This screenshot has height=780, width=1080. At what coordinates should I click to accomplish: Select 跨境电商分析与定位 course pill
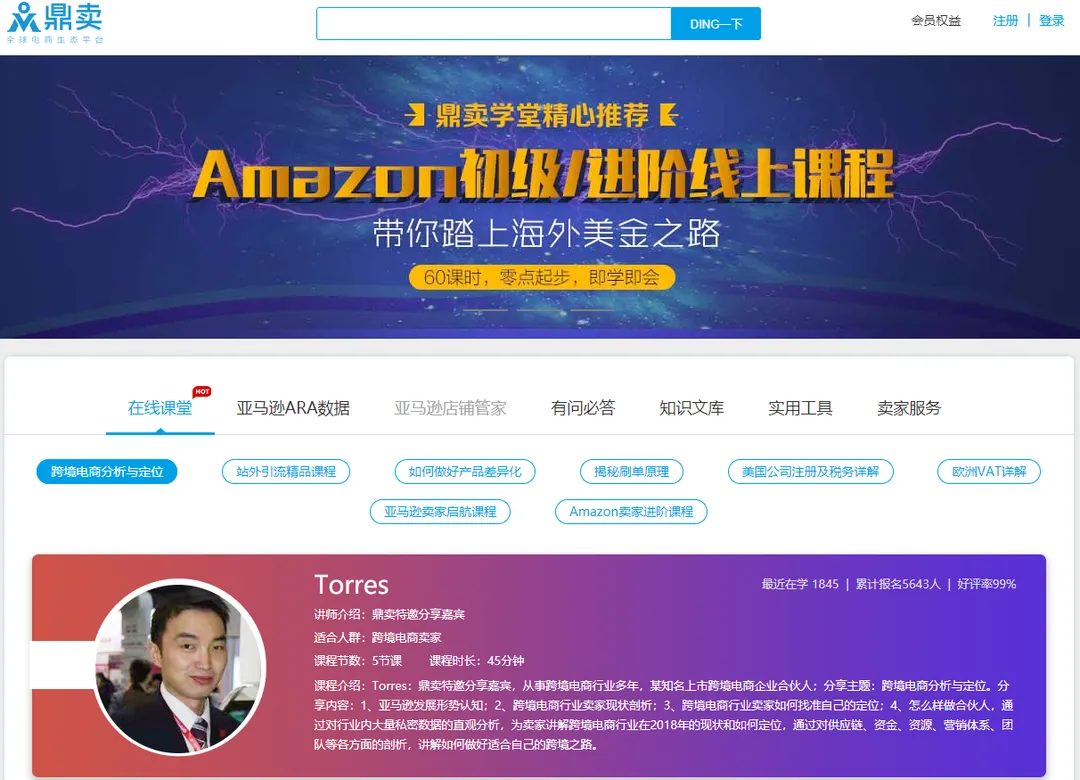click(x=107, y=471)
